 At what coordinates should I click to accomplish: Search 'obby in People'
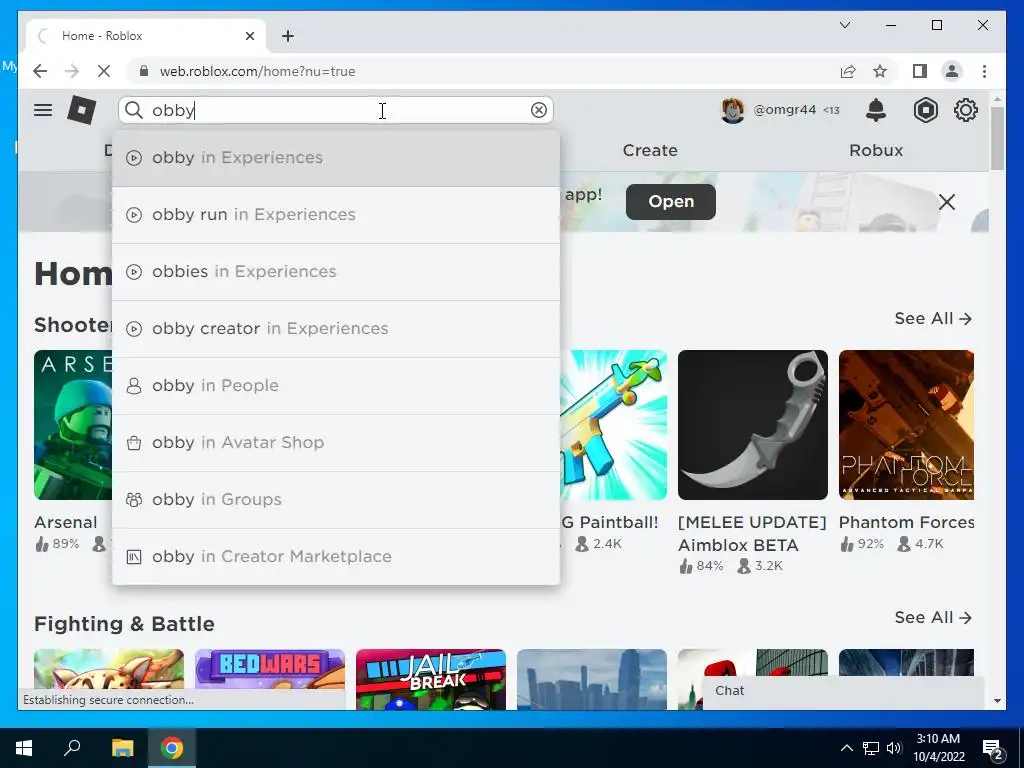(x=336, y=386)
